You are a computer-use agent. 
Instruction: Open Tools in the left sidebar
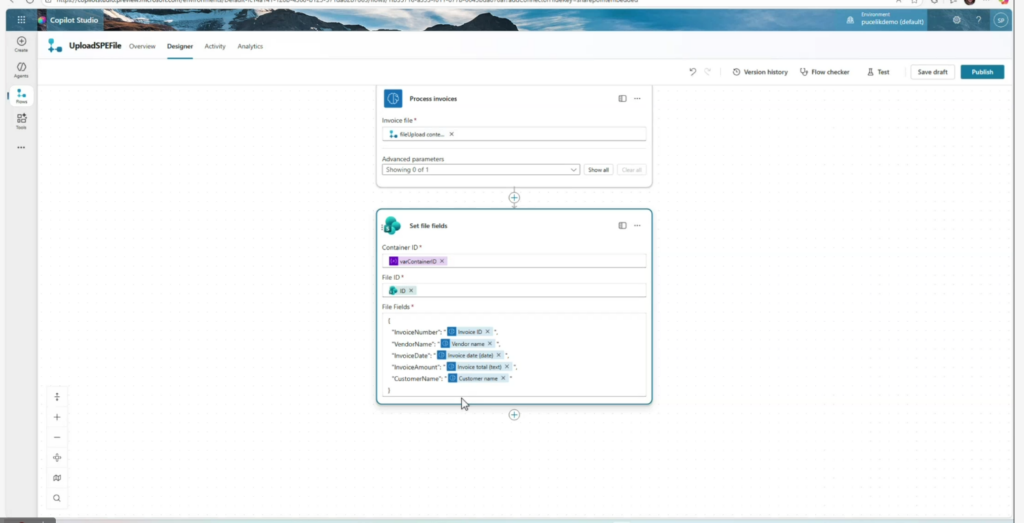point(21,120)
